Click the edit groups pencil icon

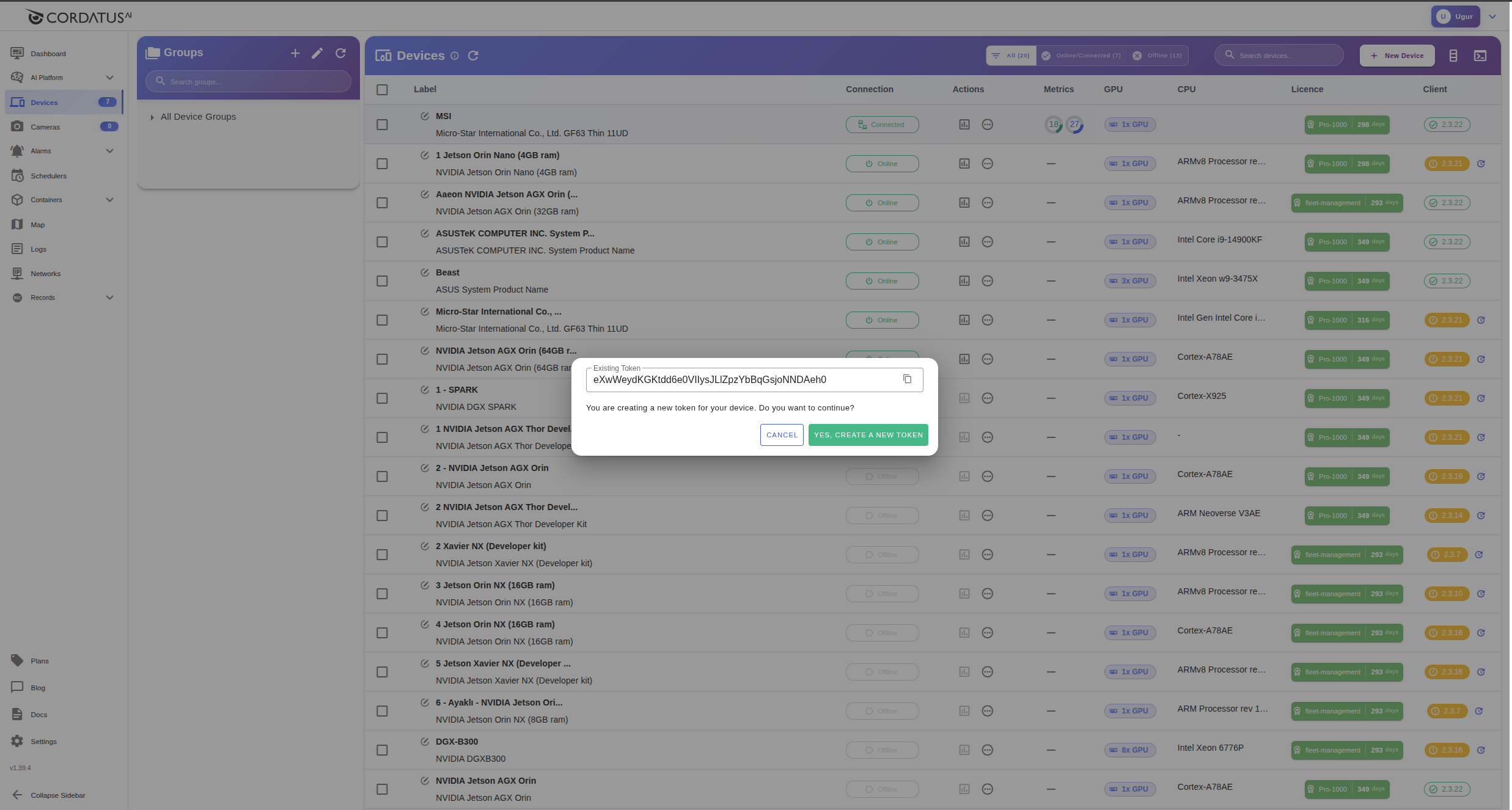(317, 53)
